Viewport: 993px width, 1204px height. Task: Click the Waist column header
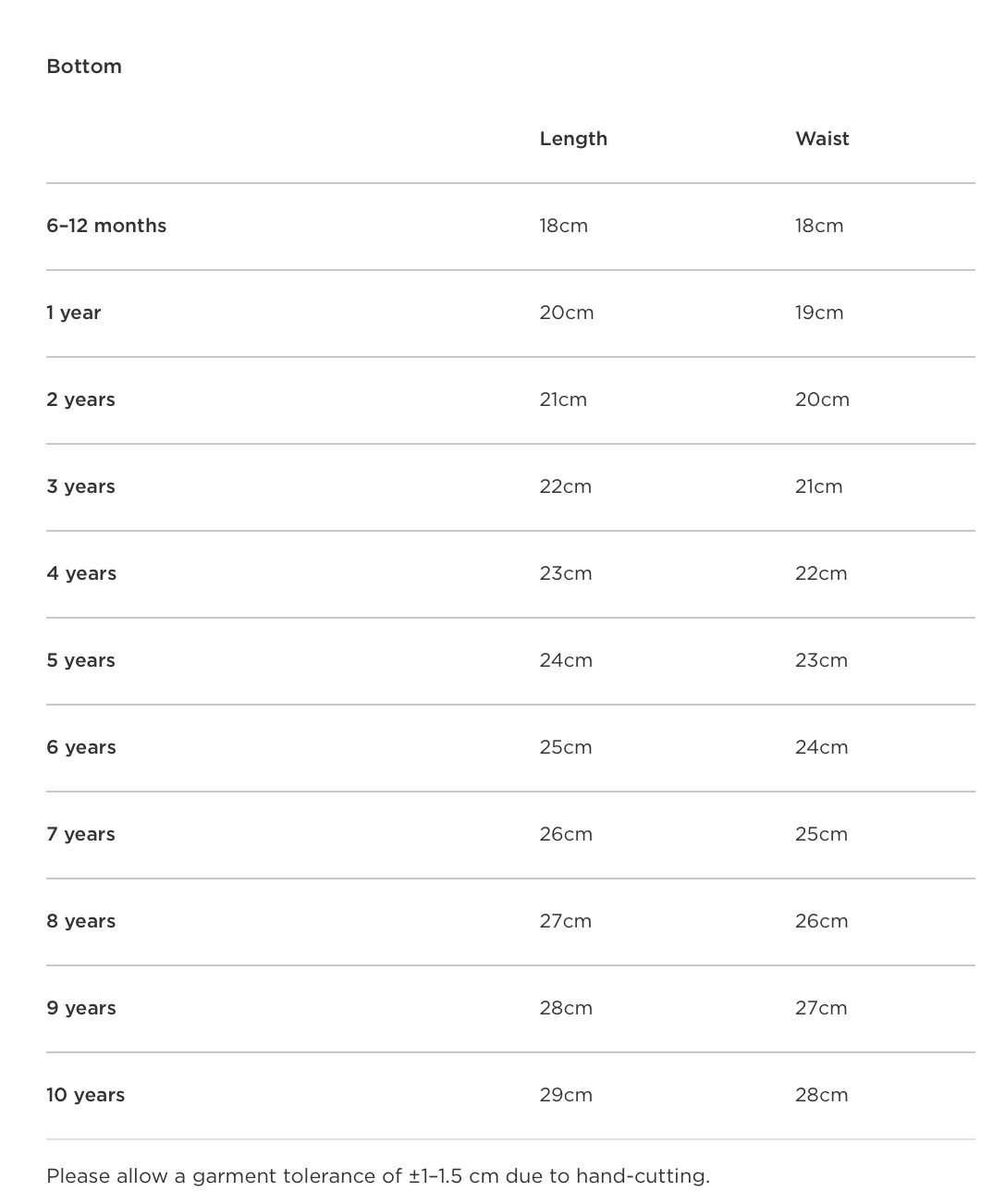point(822,139)
